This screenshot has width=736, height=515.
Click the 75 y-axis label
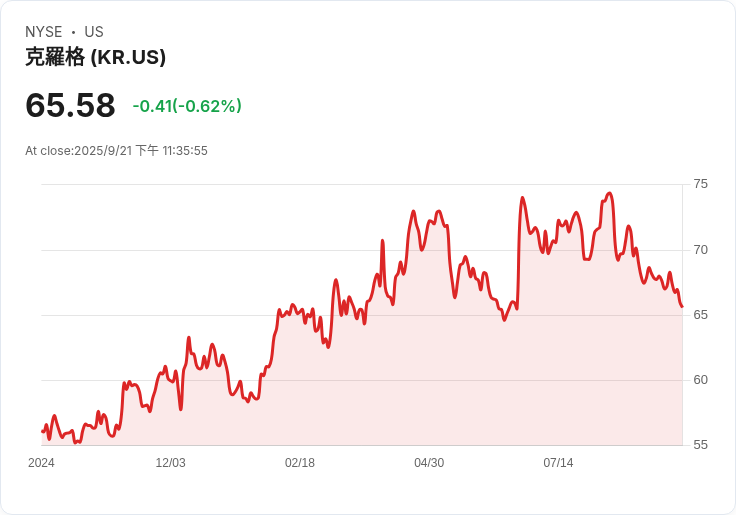click(x=700, y=184)
